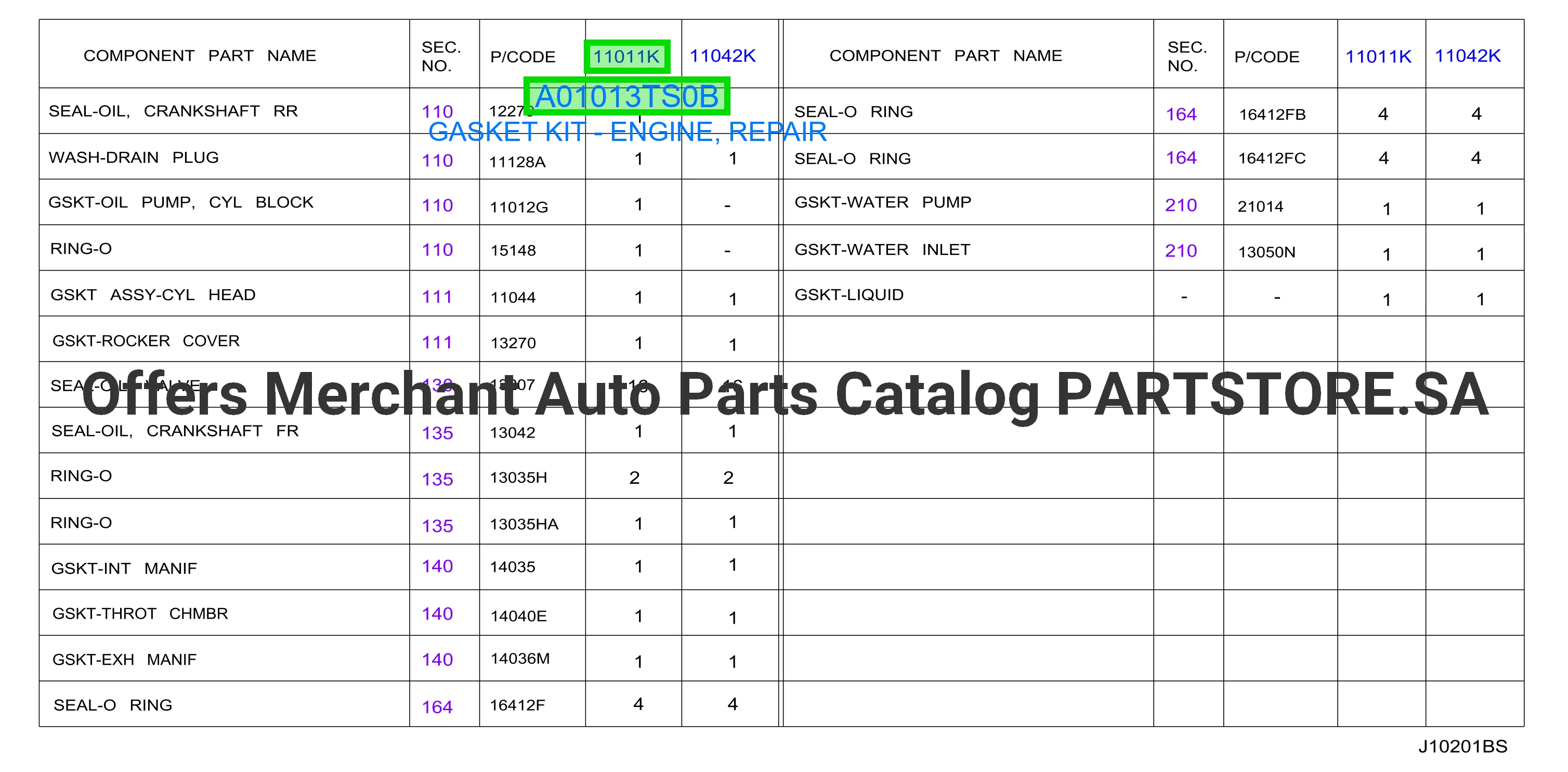Image resolution: width=1568 pixels, height=772 pixels.
Task: Select the SEAL-OIL, CRANKSHAFT RR part name
Action: point(173,111)
